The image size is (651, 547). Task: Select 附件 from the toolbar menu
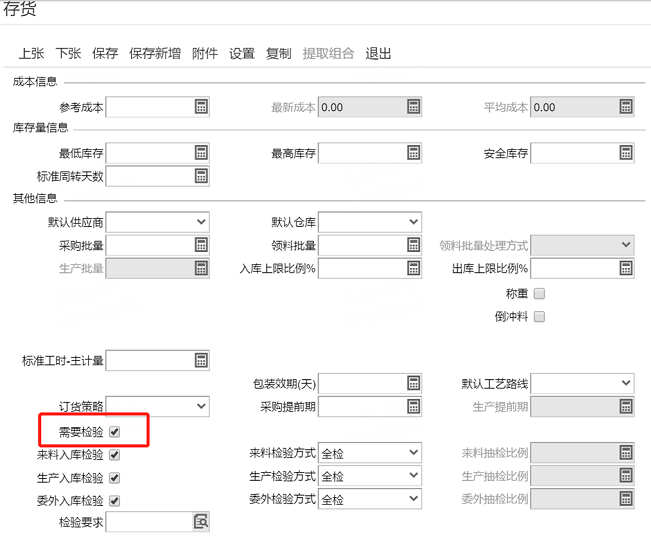tap(205, 54)
